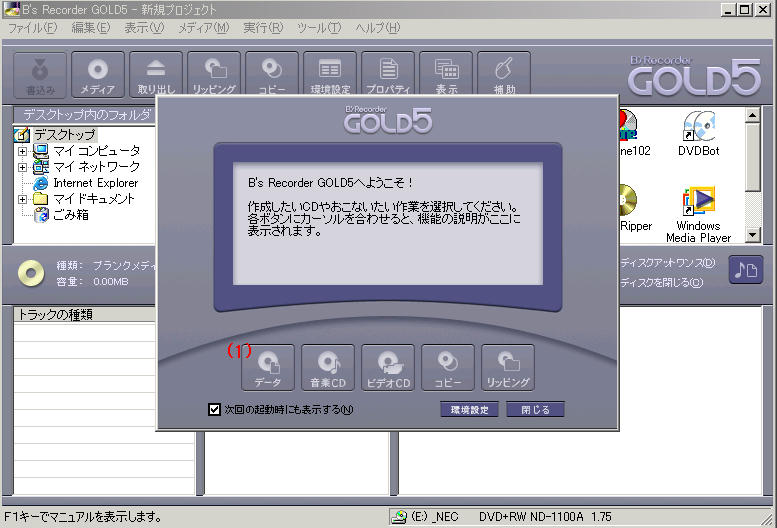Choose the ビデオCD button in the welcome dialog
The image size is (777, 528).
click(388, 368)
